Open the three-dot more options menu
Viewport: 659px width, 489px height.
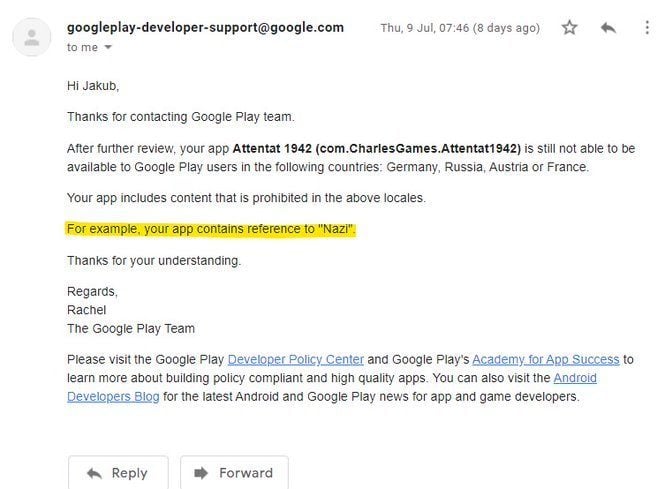[647, 28]
